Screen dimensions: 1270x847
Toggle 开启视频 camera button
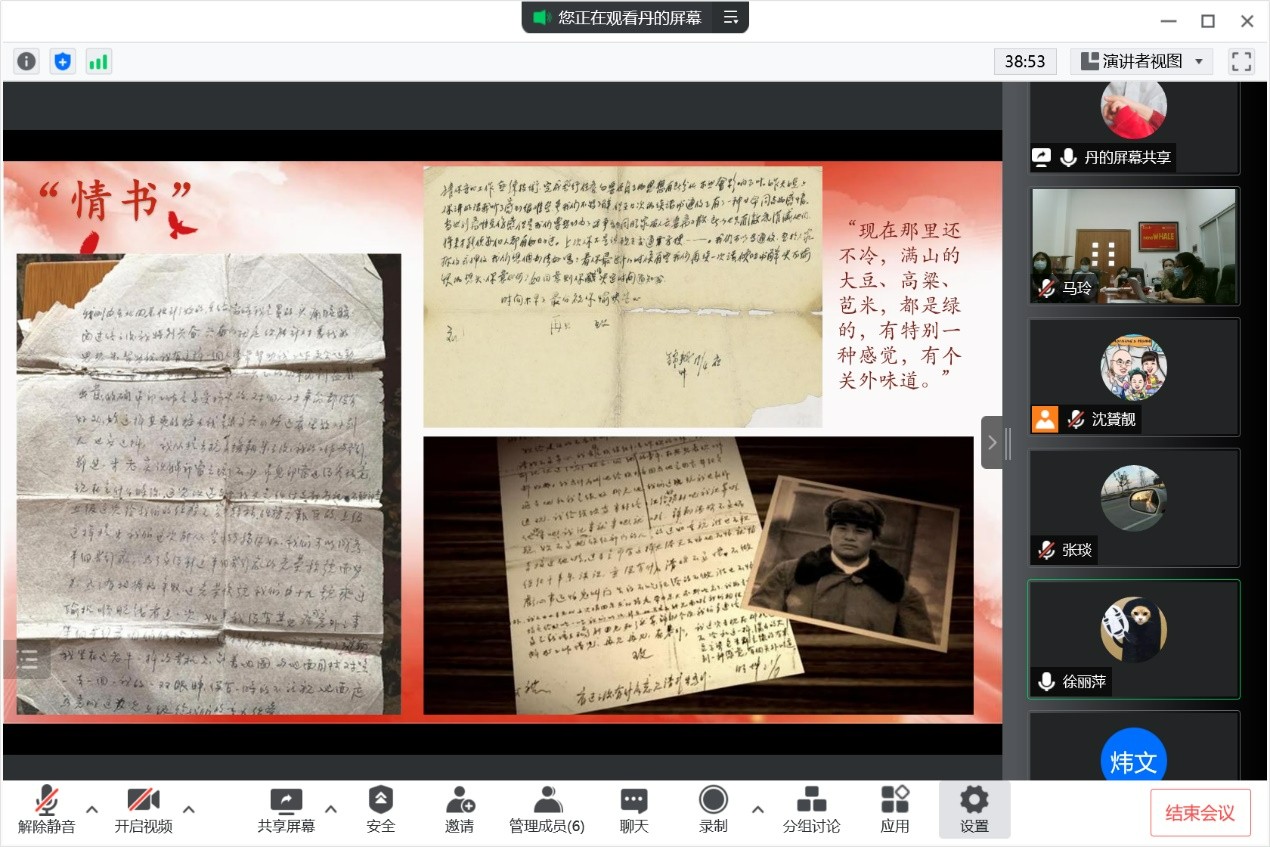point(143,809)
